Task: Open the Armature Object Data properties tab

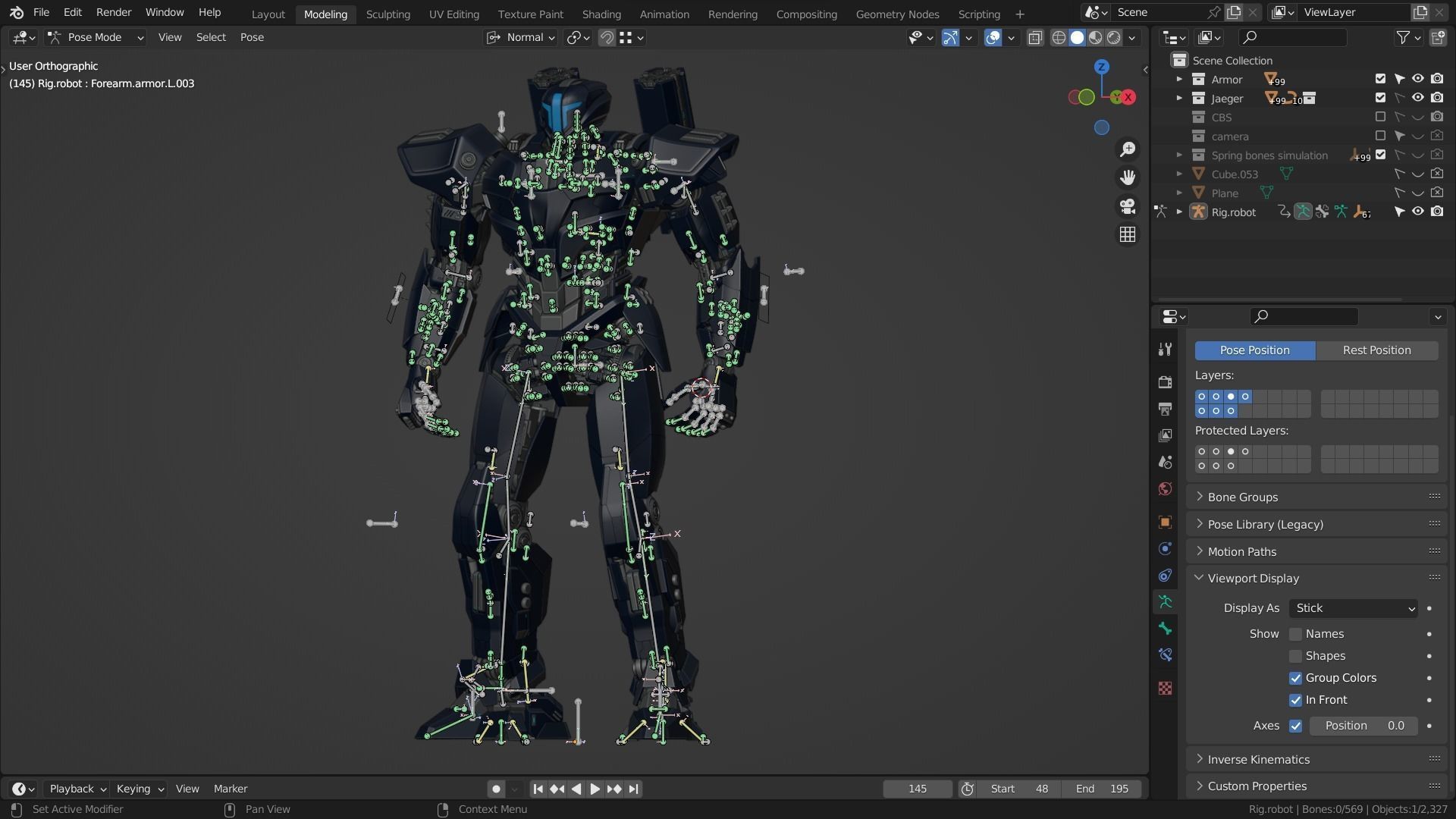Action: pyautogui.click(x=1165, y=602)
